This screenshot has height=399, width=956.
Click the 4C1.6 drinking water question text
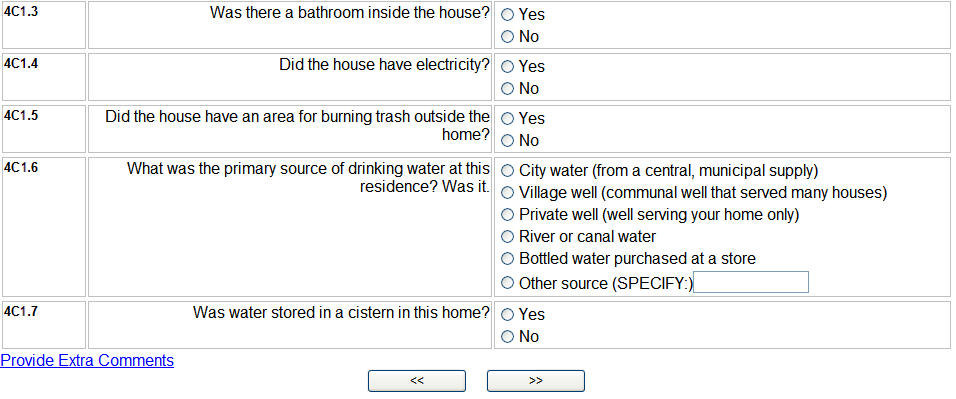click(x=308, y=178)
